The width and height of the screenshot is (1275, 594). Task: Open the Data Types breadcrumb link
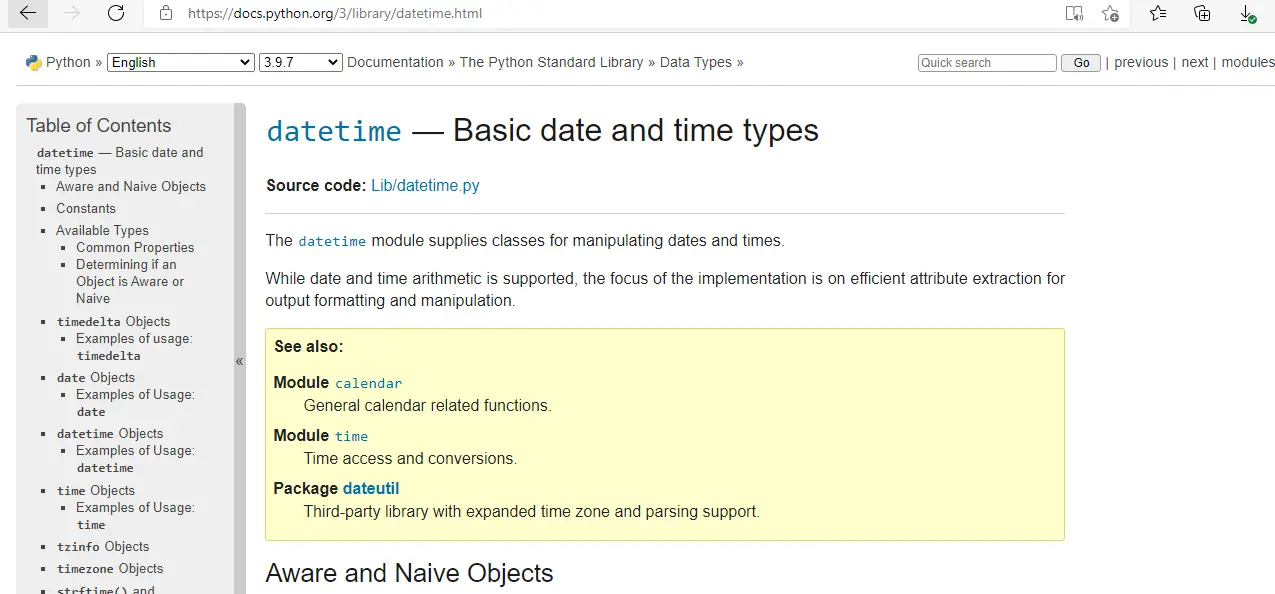click(x=696, y=62)
